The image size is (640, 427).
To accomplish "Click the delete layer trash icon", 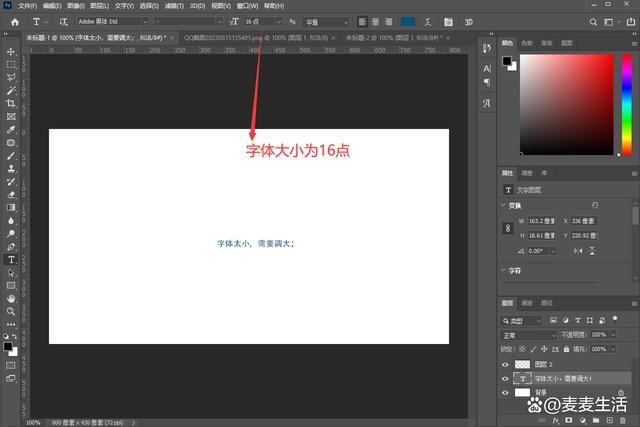I will (622, 420).
